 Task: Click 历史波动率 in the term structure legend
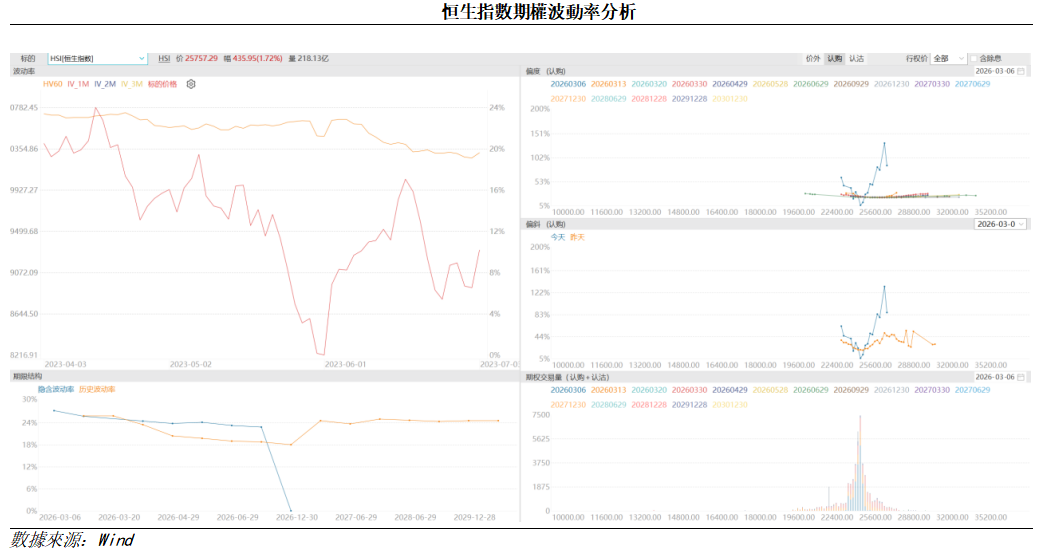tap(97, 389)
